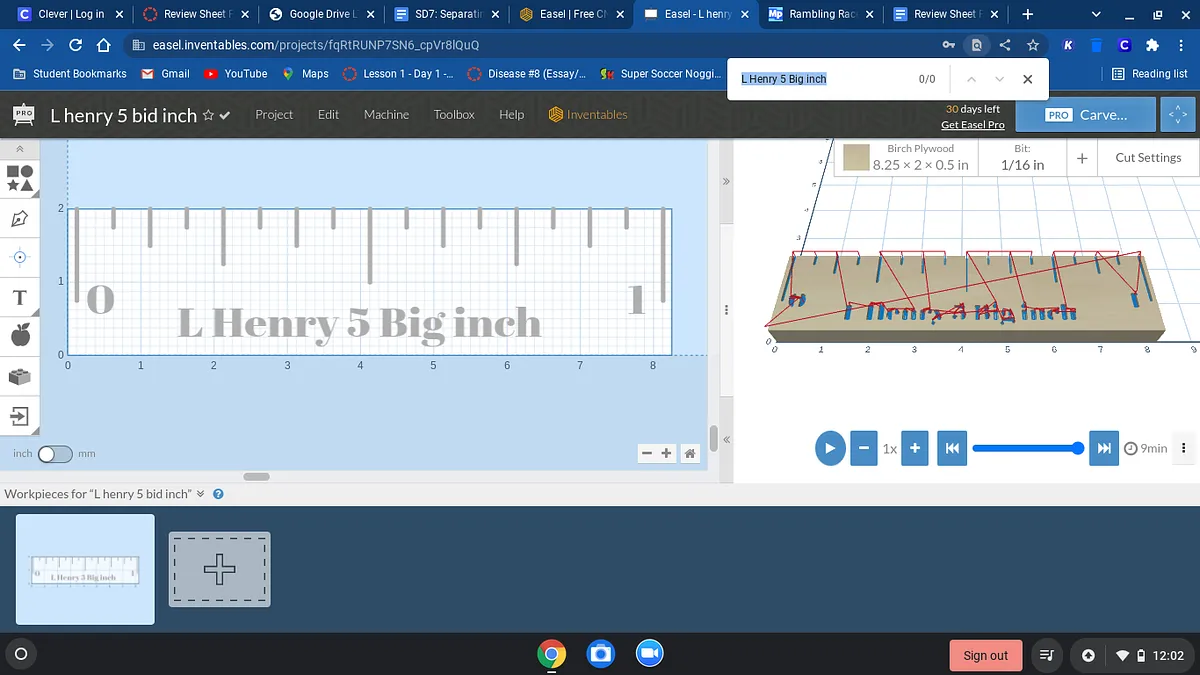Reload the page
The width and height of the screenshot is (1200, 675).
[76, 45]
